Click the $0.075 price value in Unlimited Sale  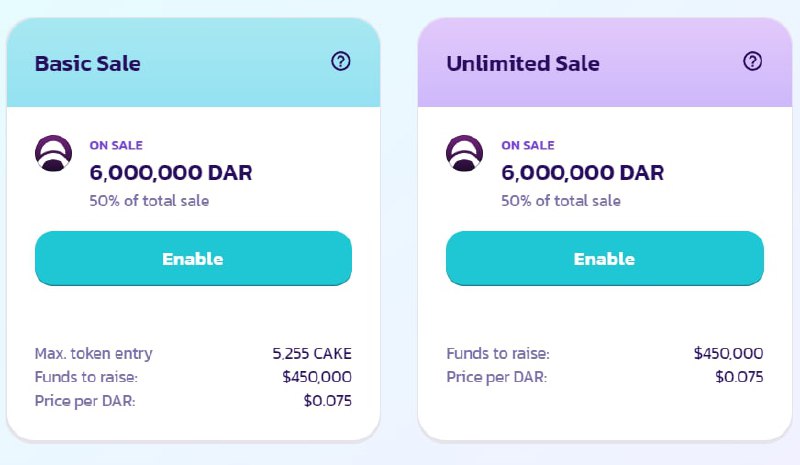(739, 377)
